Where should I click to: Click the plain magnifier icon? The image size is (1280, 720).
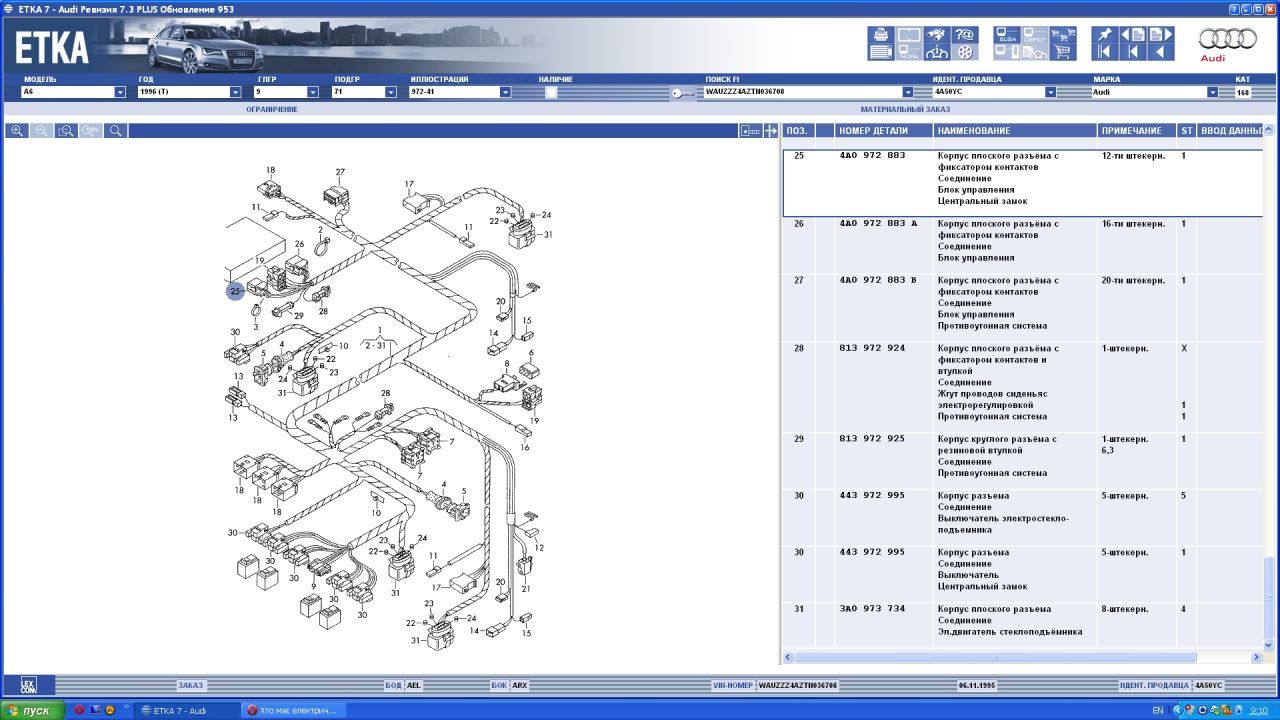coord(116,131)
